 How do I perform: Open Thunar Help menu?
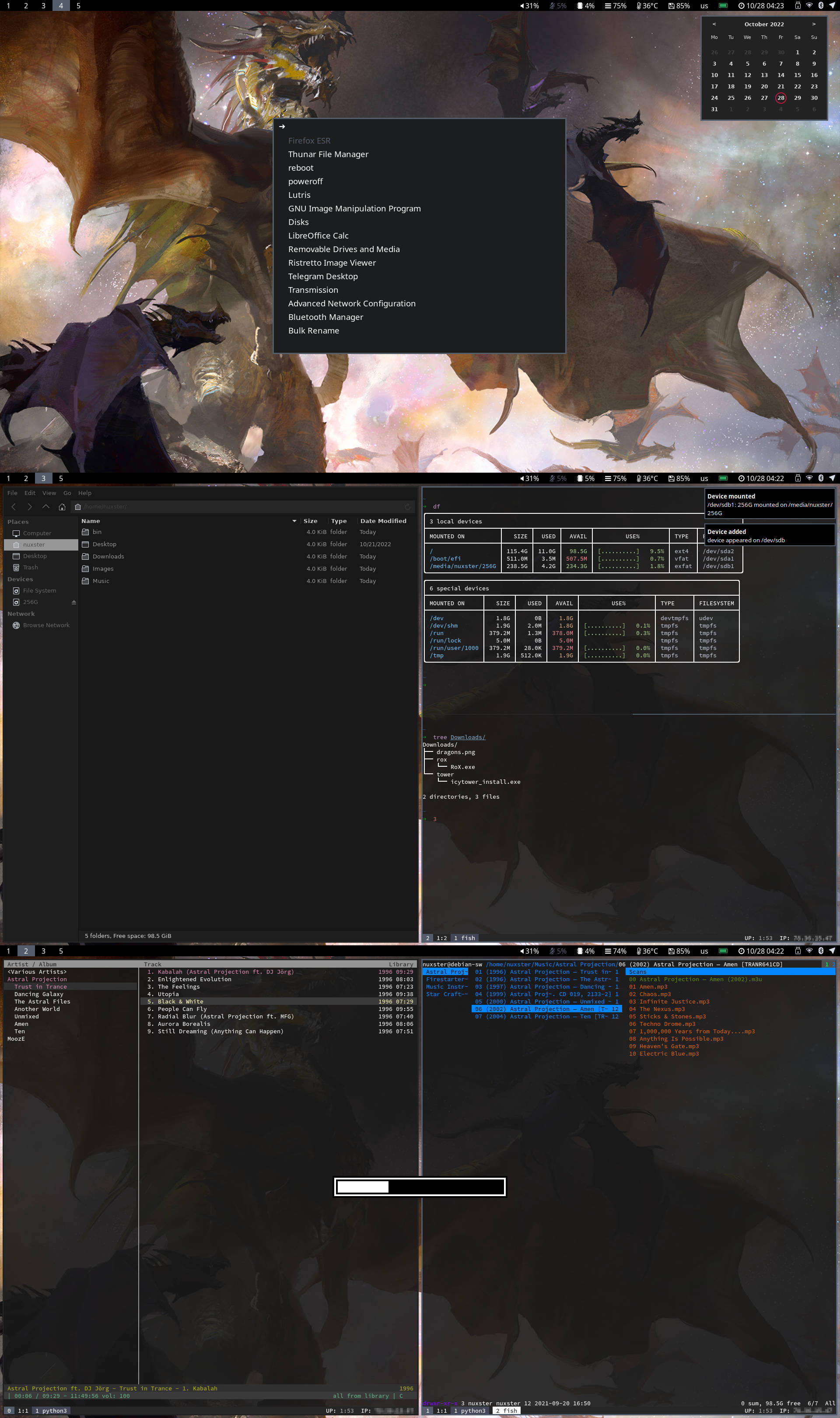[x=85, y=493]
